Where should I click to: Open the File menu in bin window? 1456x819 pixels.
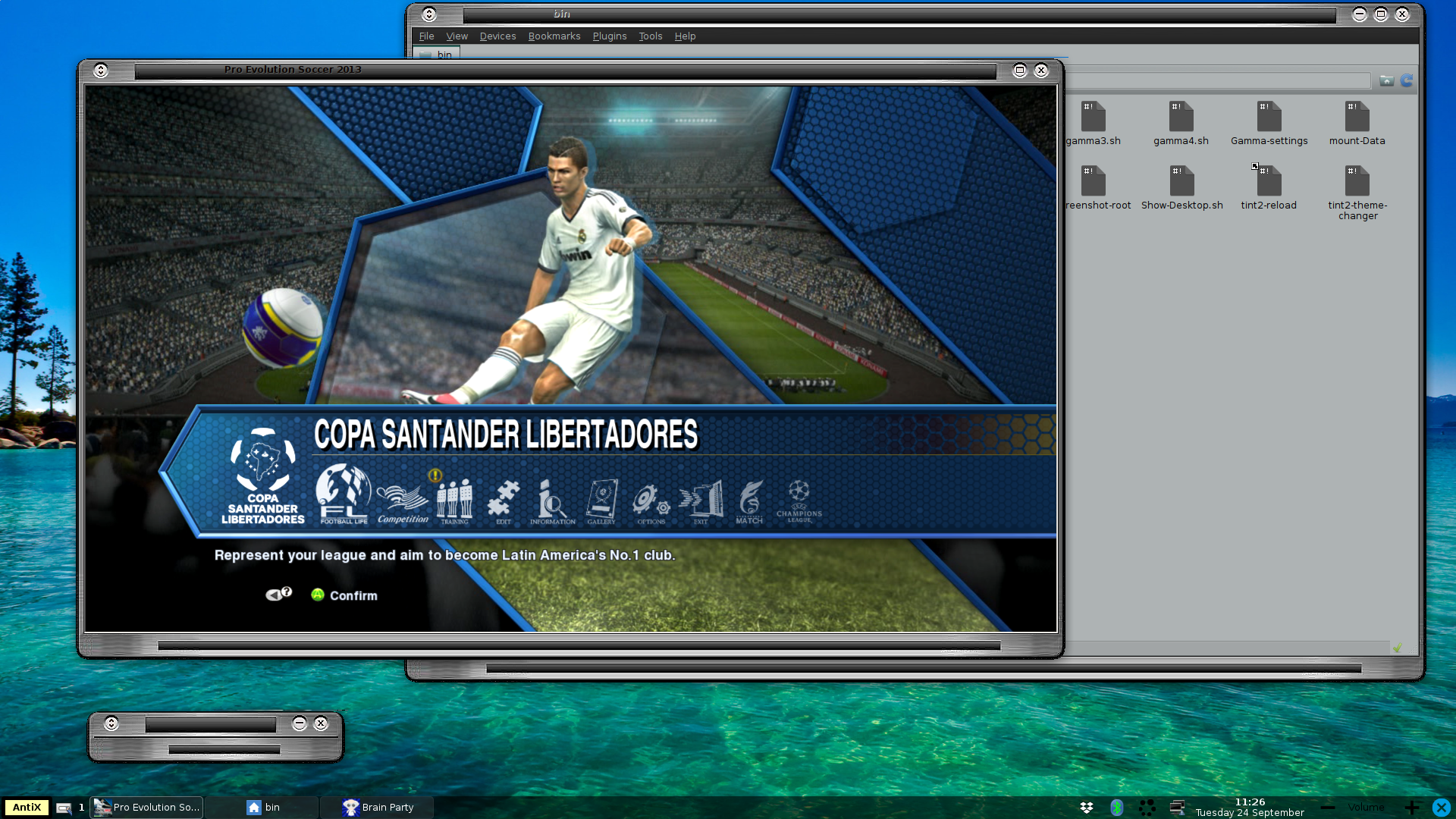pyautogui.click(x=426, y=36)
